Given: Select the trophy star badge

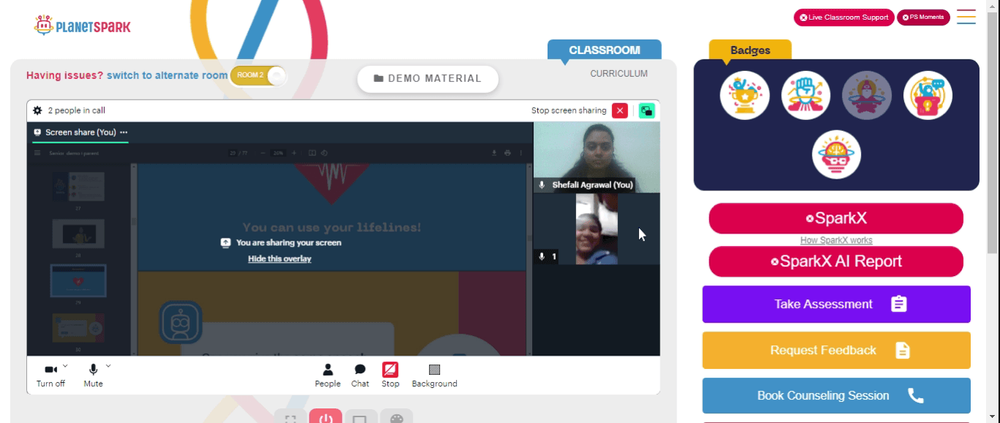Looking at the screenshot, I should 744,95.
